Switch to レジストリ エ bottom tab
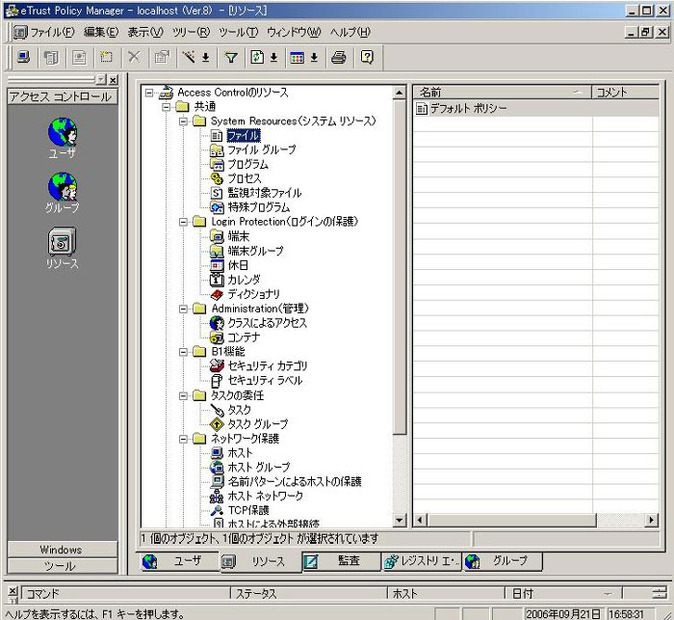This screenshot has height=620, width=674. [421, 561]
